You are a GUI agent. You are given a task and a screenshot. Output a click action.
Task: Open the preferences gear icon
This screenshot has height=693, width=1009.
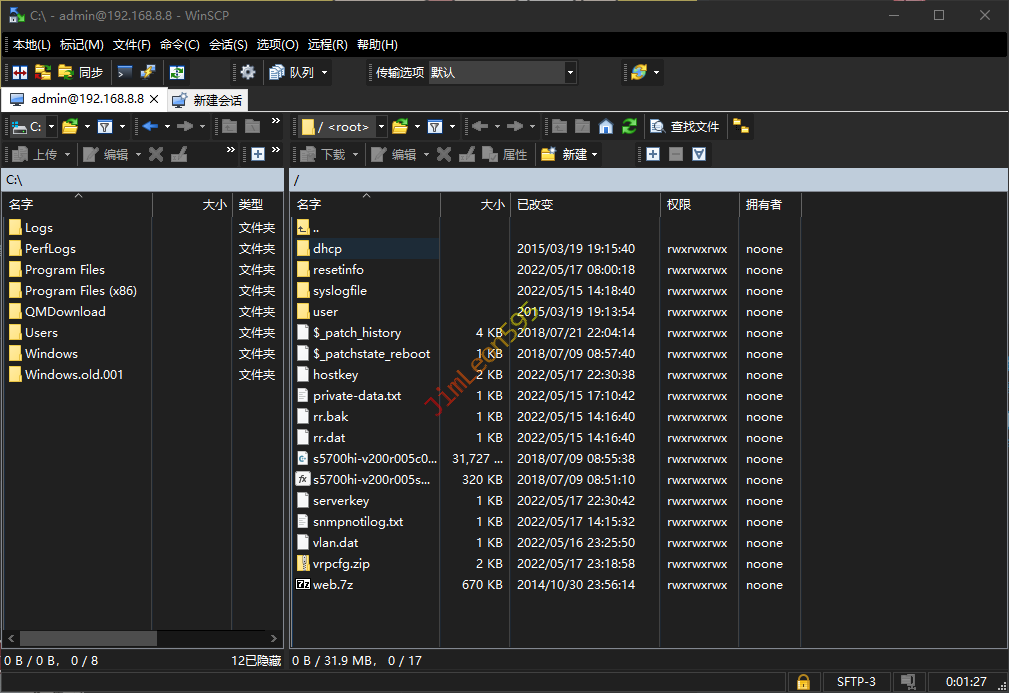pos(248,72)
